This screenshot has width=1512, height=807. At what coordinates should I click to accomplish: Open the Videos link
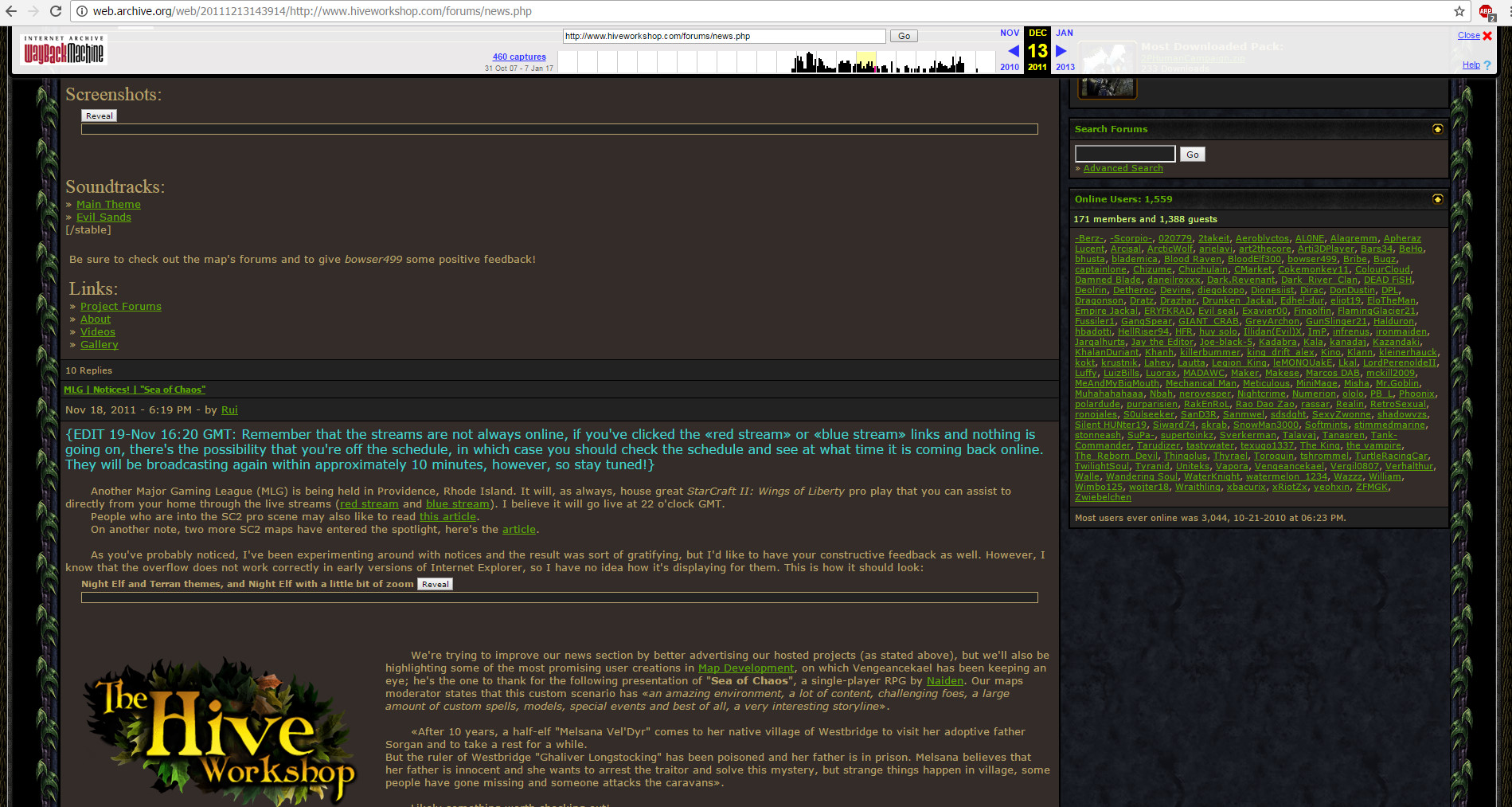coord(98,332)
